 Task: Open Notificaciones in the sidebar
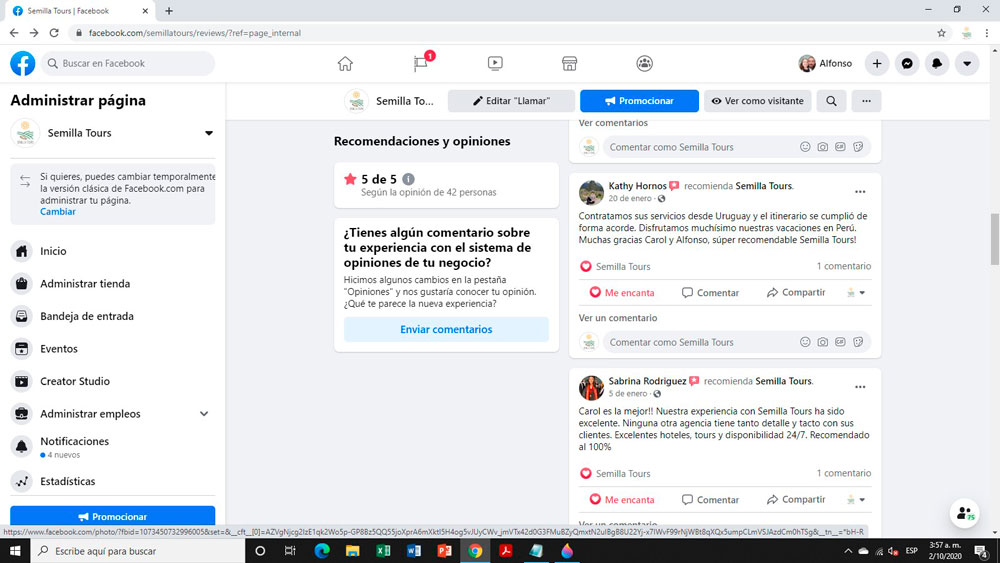[x=112, y=447]
